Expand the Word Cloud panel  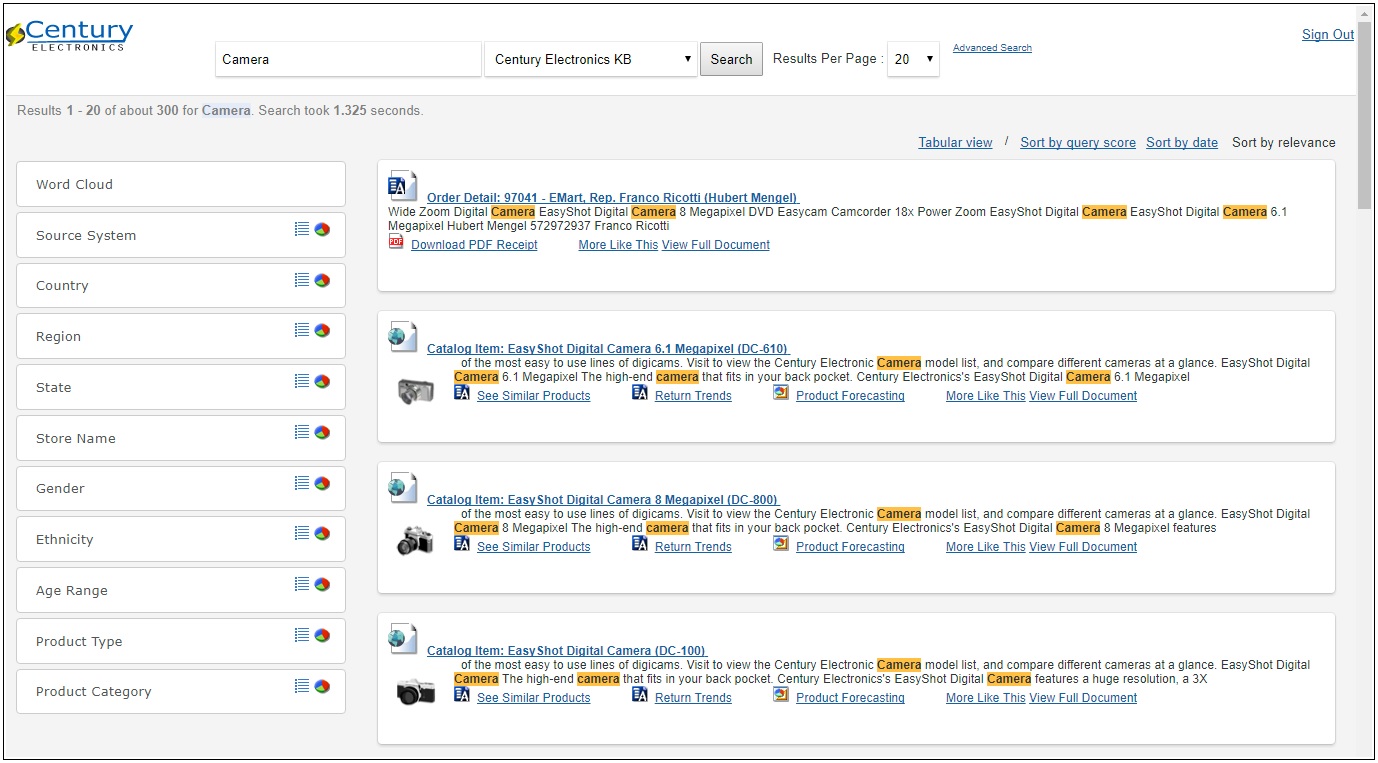(x=181, y=184)
